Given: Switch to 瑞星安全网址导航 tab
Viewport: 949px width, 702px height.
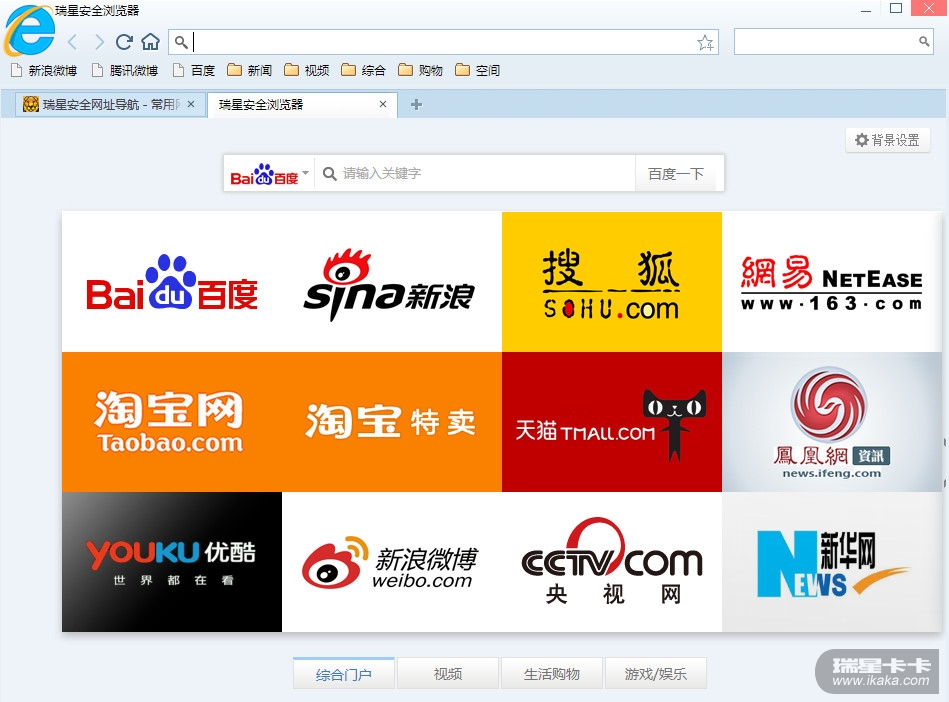Looking at the screenshot, I should click(x=109, y=104).
